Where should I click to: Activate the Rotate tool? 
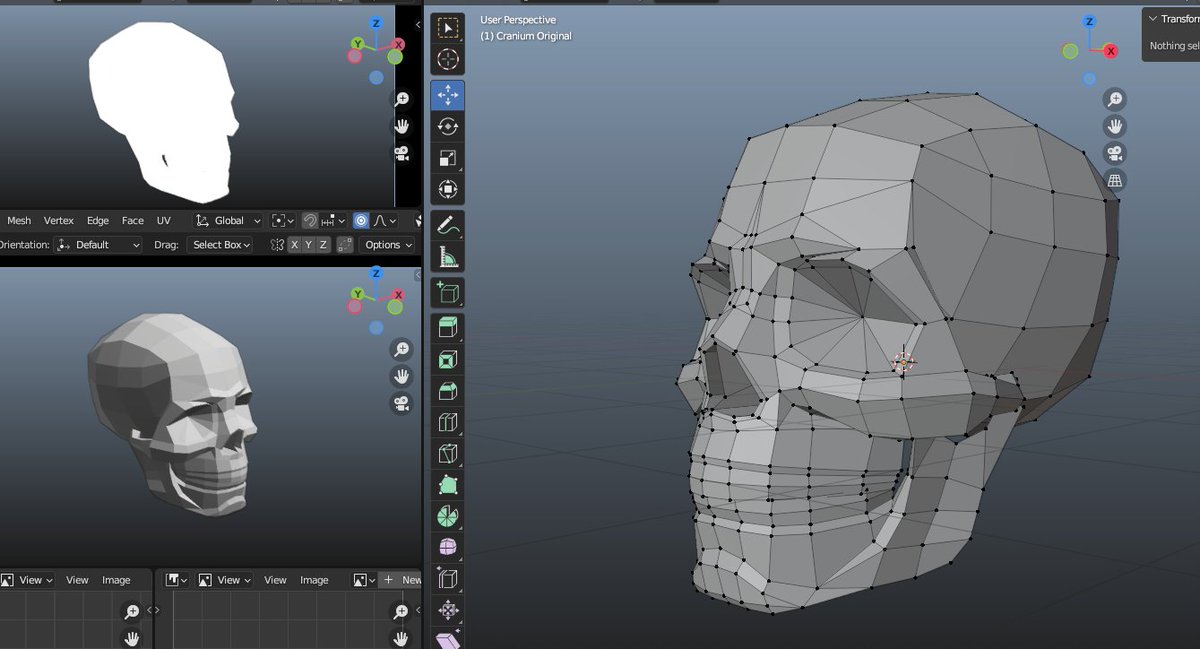pos(448,126)
